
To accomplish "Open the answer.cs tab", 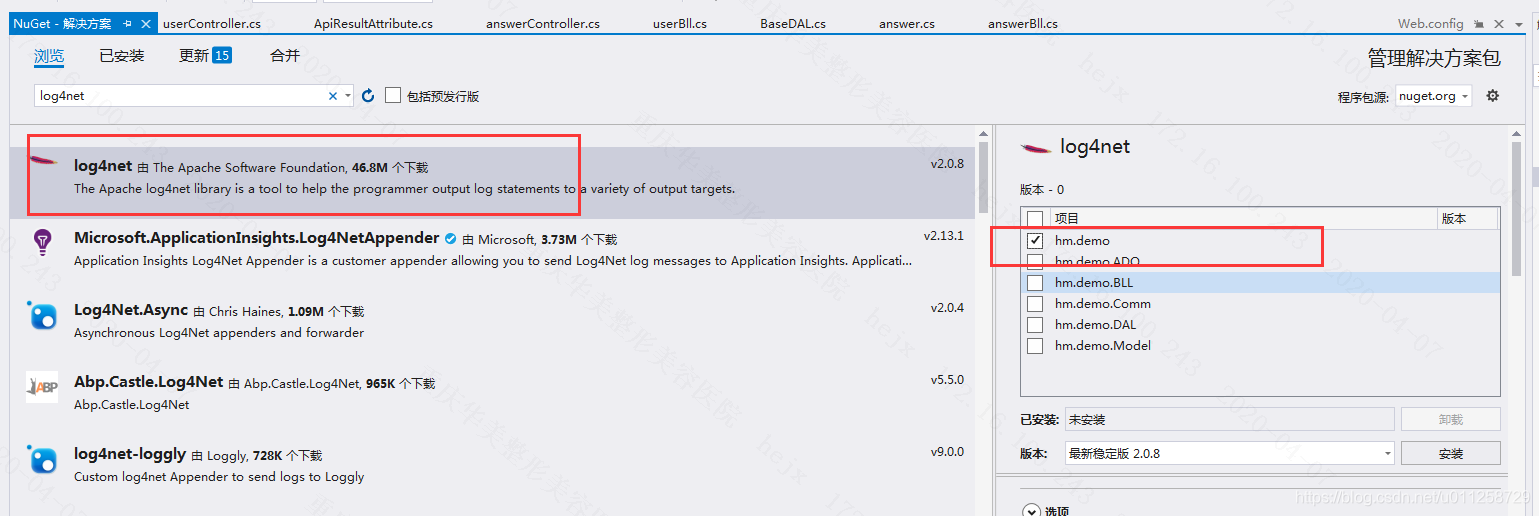I will tap(907, 23).
